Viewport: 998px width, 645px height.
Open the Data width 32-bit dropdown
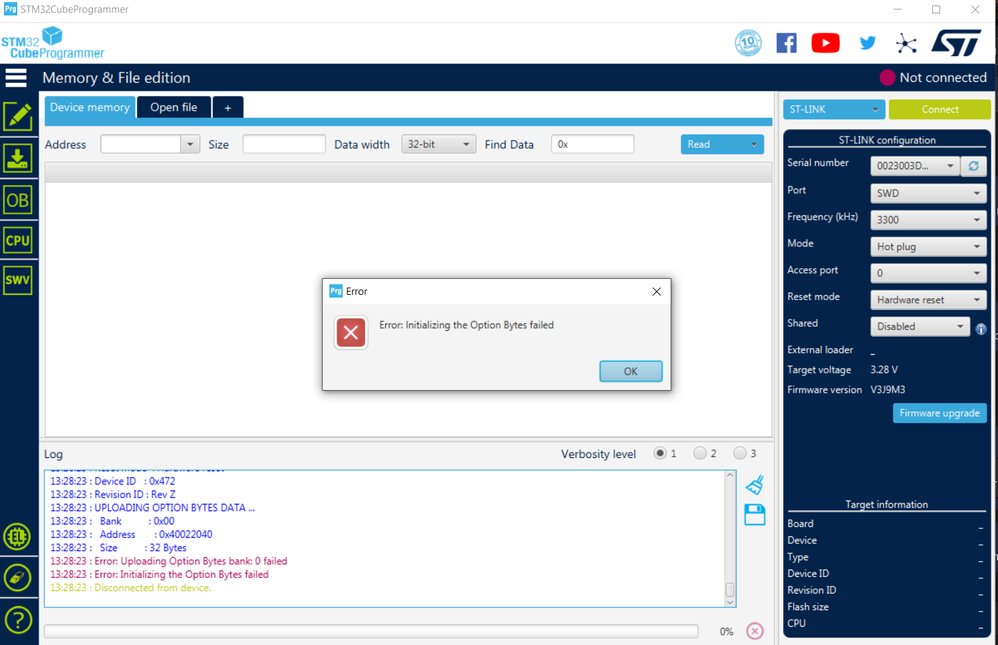tap(439, 145)
